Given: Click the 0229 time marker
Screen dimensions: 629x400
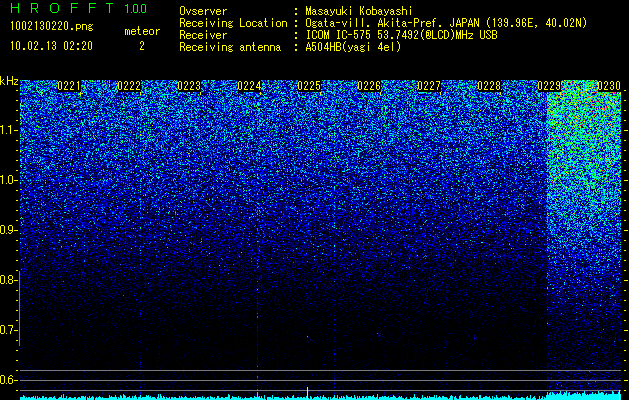Looking at the screenshot, I should point(549,86).
